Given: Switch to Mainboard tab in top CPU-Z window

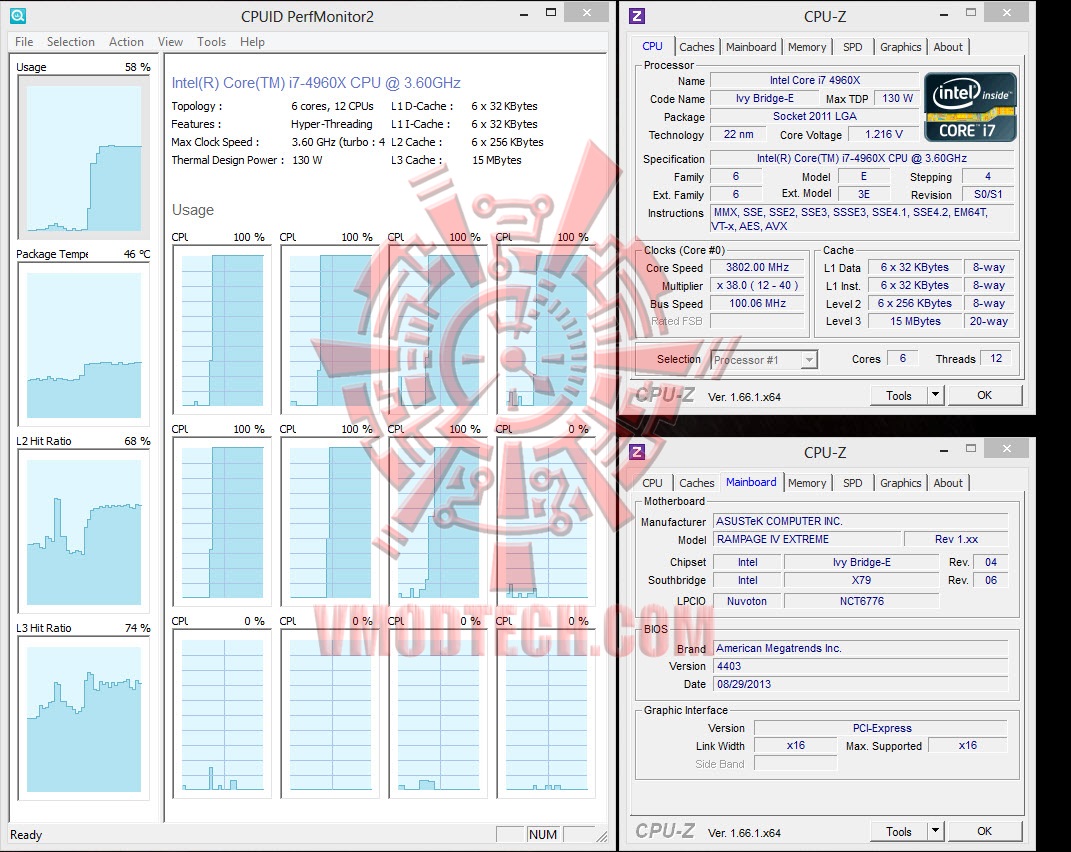Looking at the screenshot, I should point(751,46).
